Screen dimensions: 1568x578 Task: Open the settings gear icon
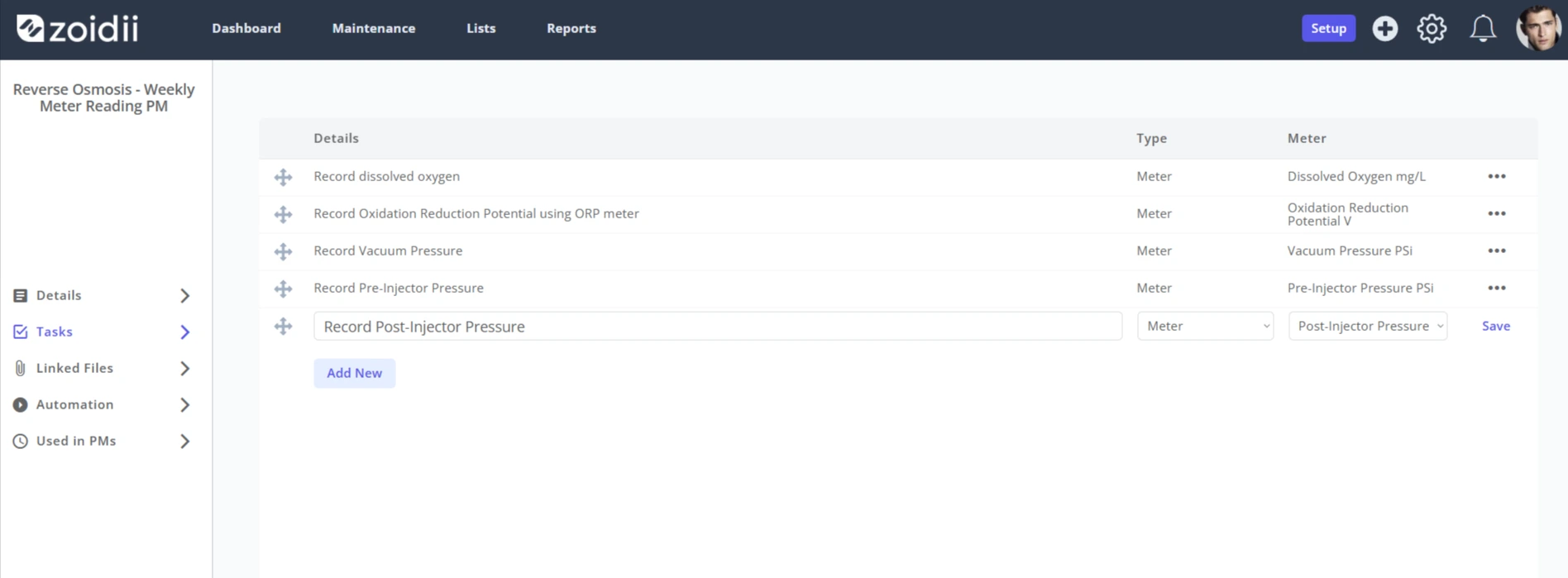1432,28
